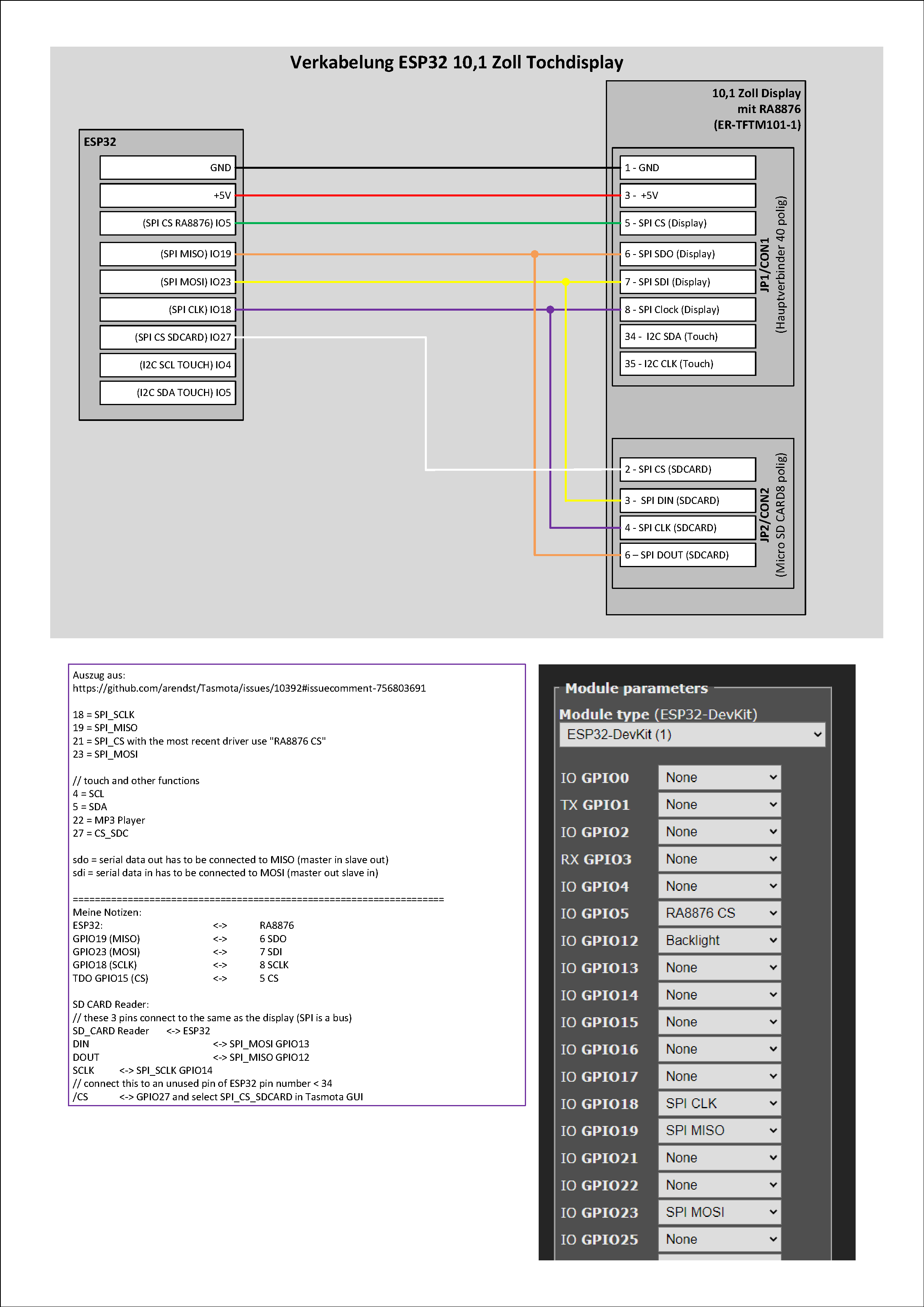924x1307 pixels.
Task: Change GPIO5 RA8876 CS dropdown
Action: click(720, 913)
